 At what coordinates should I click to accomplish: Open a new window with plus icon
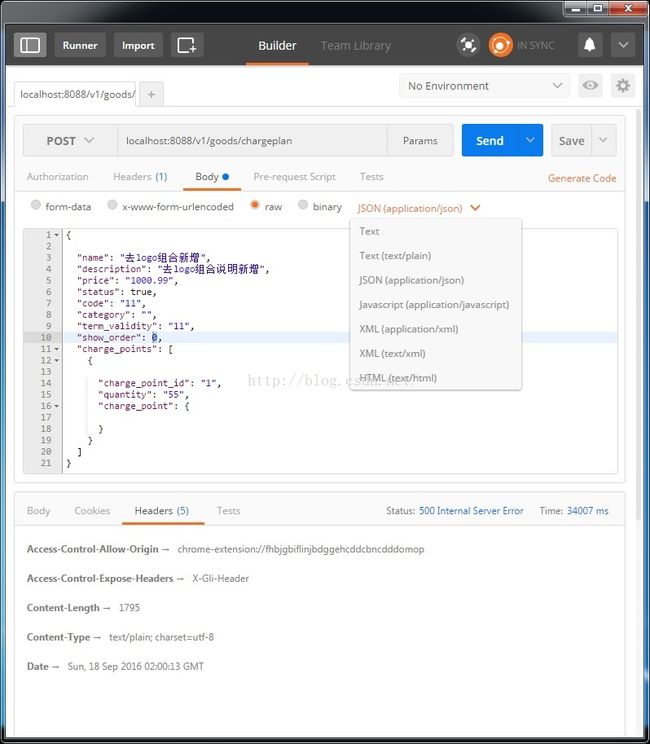[x=187, y=46]
